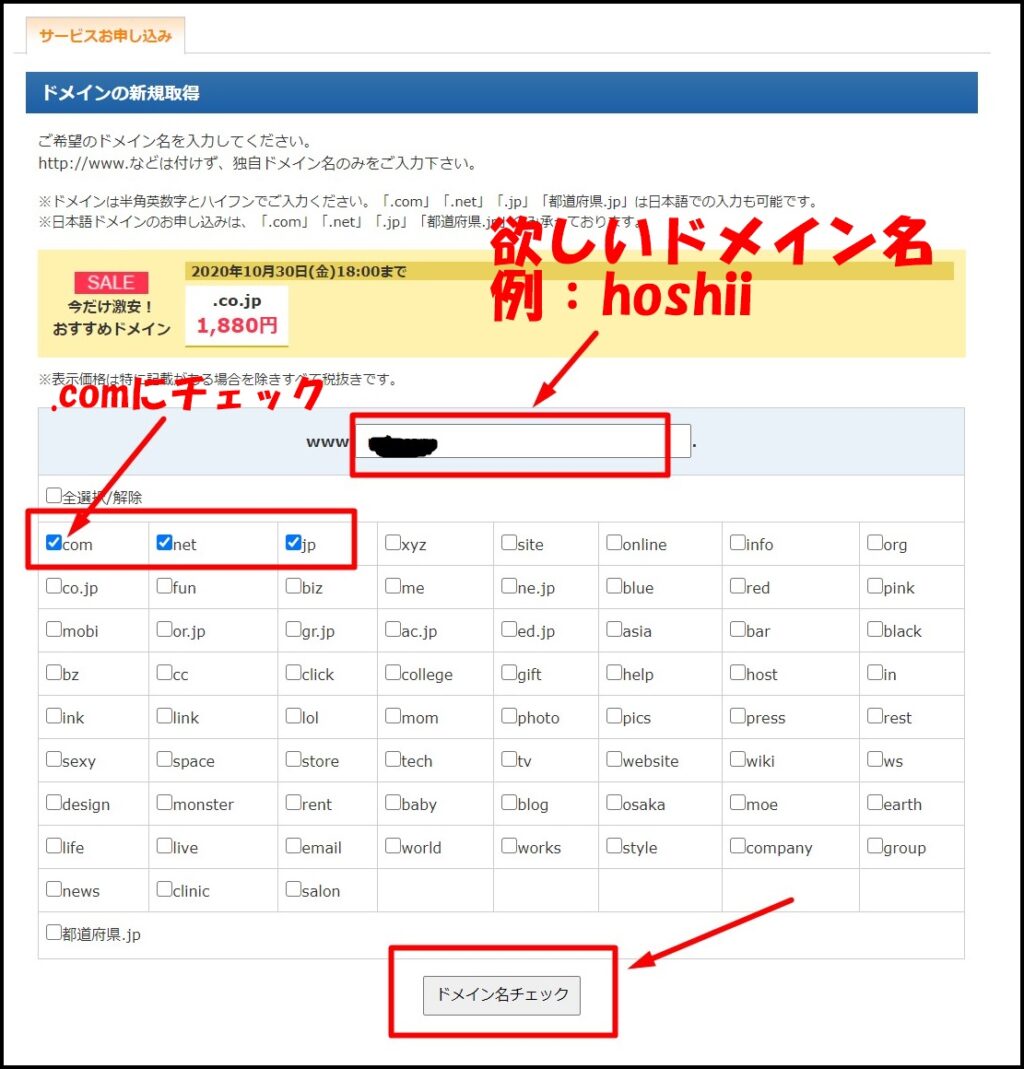Tick the org domain checkbox
Viewport: 1024px width, 1069px height.
coord(875,542)
